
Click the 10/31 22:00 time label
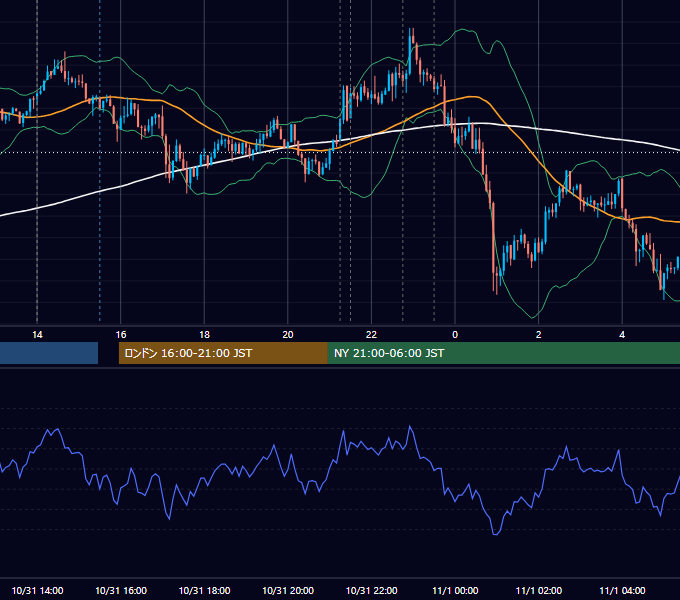(371, 590)
